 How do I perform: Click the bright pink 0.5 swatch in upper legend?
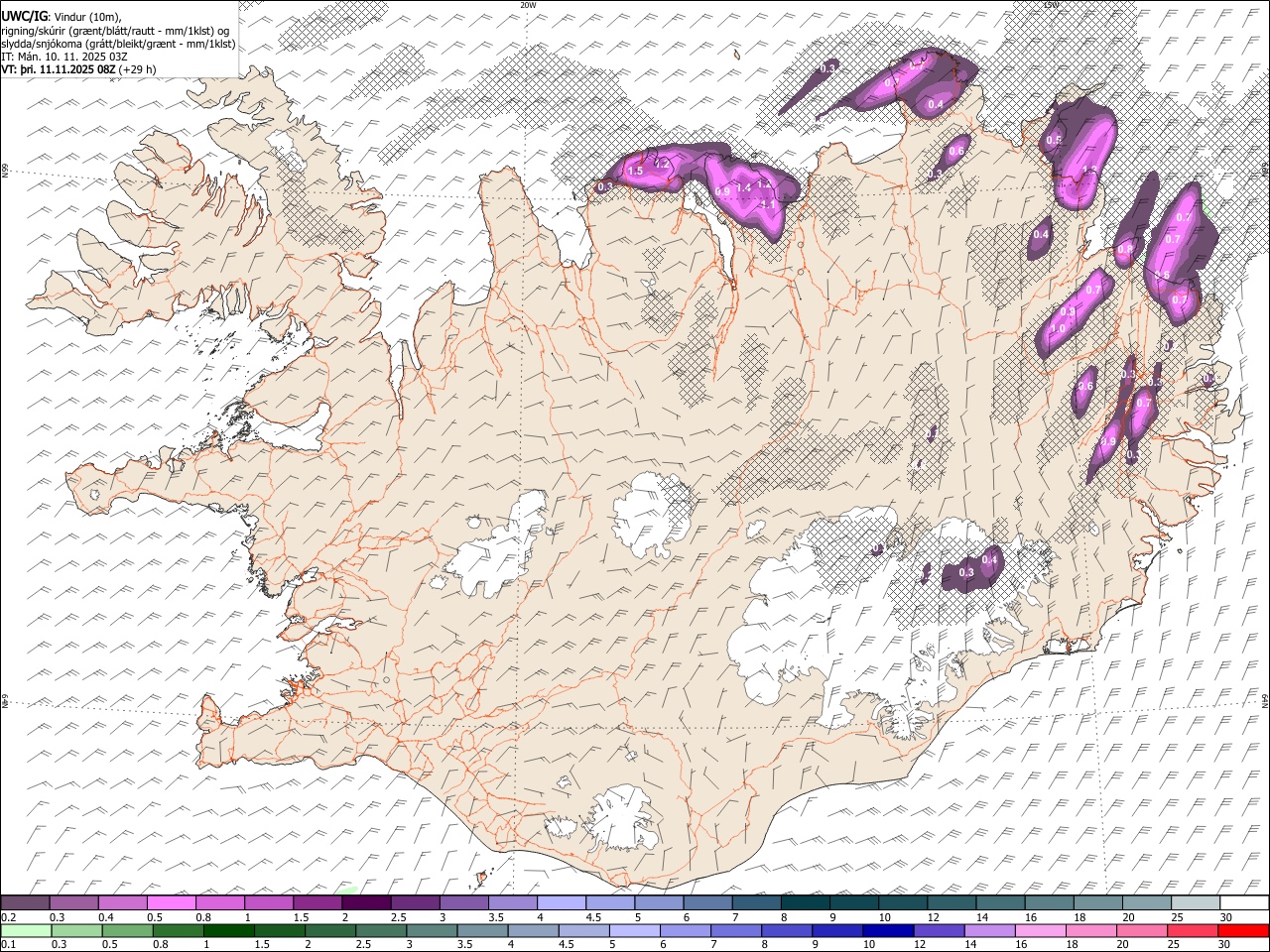(x=171, y=903)
